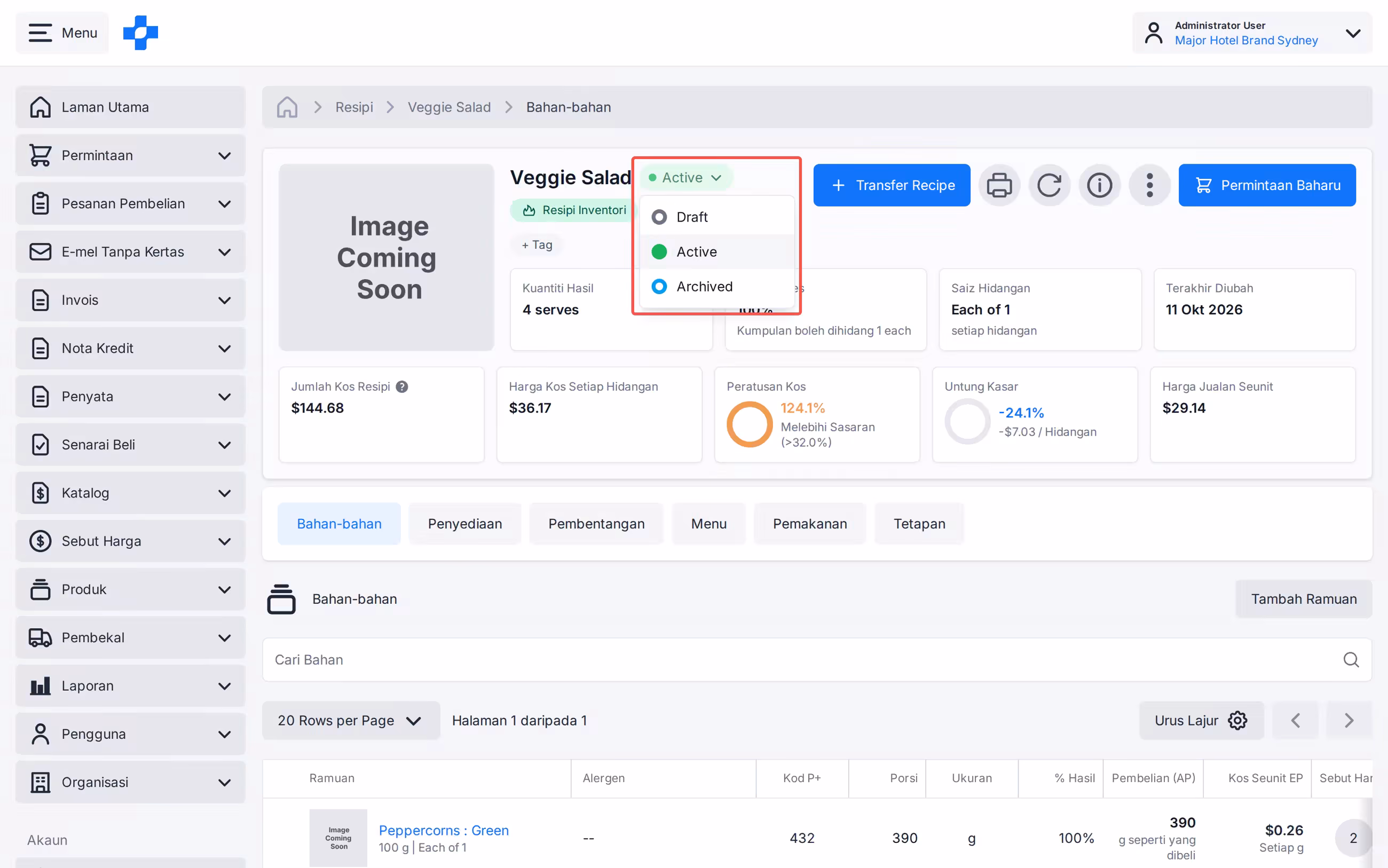Collapse the Active status dropdown
Viewport: 1388px width, 868px height.
click(685, 178)
